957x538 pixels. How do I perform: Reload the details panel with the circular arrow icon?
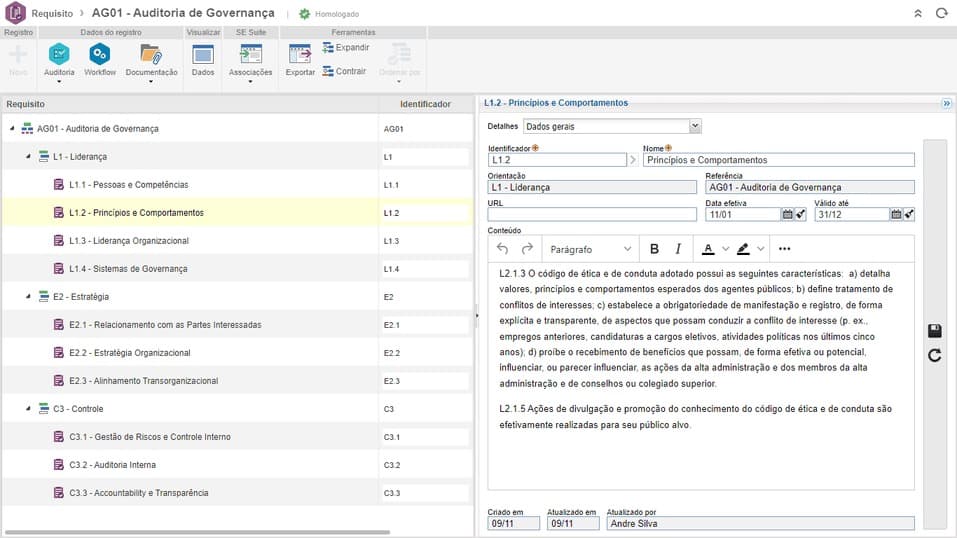click(x=934, y=355)
